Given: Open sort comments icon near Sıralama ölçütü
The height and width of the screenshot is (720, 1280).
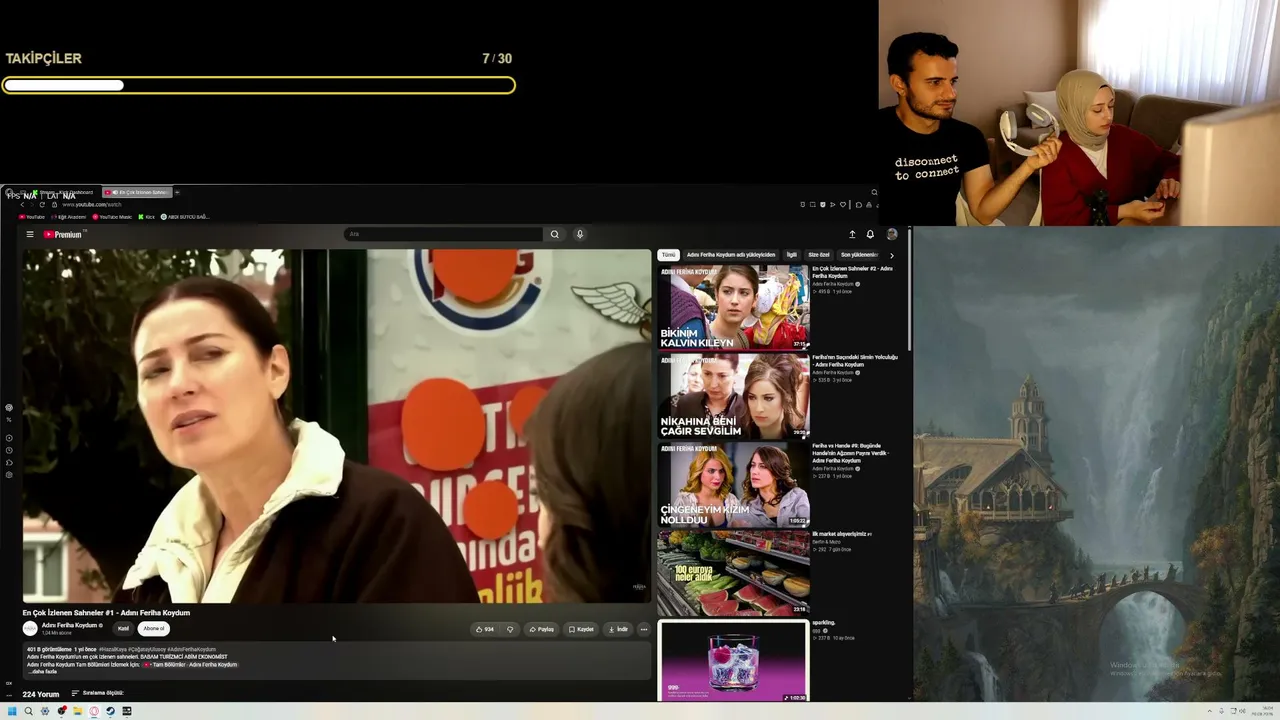Looking at the screenshot, I should click(x=75, y=693).
